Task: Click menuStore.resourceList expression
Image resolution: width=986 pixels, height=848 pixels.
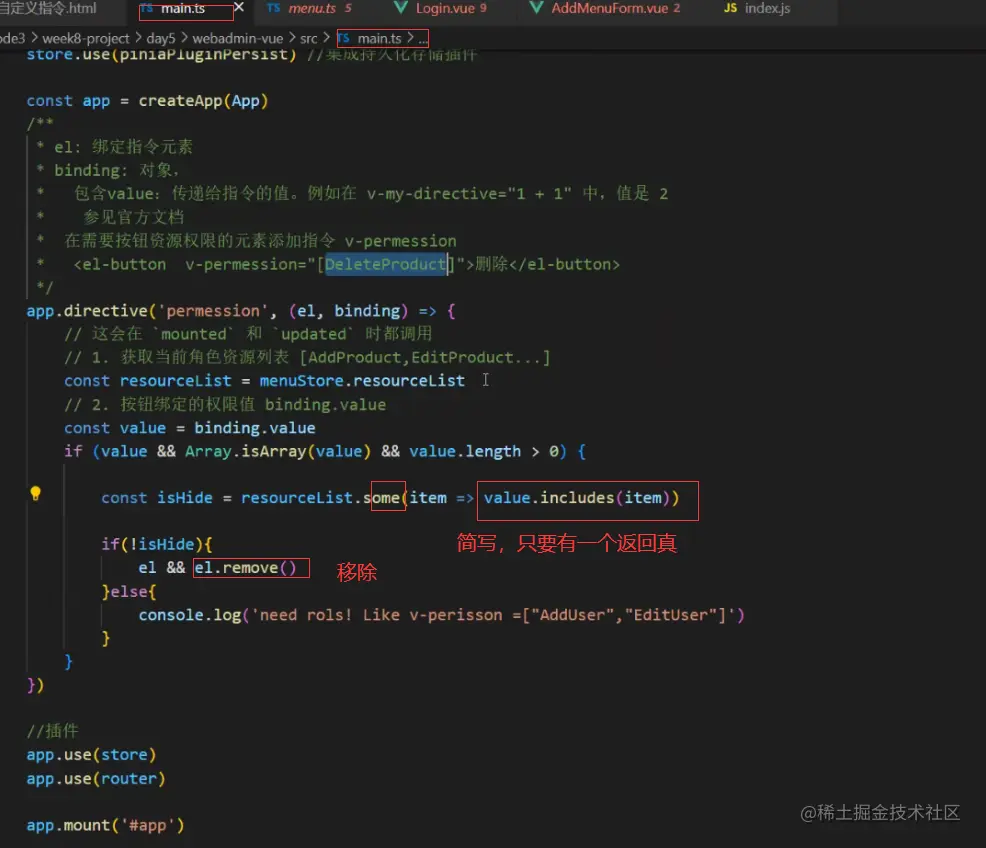Action: click(362, 381)
